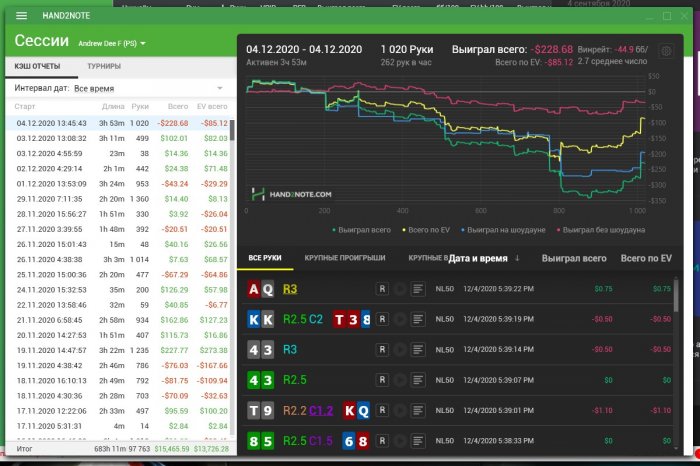
Task: Open the КРУПНЫЕ ПРОИГРЫШИ tab
Action: point(345,258)
